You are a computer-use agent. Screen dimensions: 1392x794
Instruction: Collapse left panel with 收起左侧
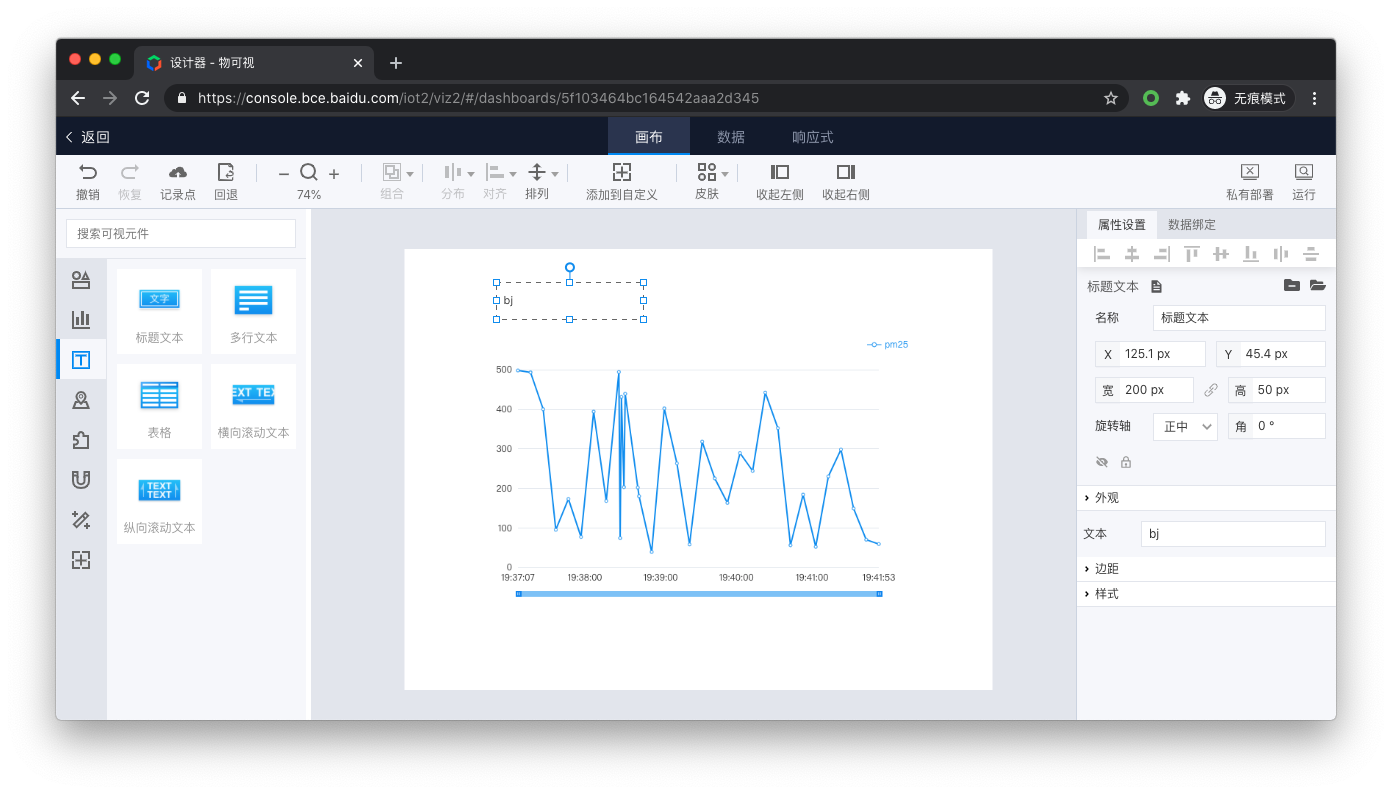click(x=780, y=172)
